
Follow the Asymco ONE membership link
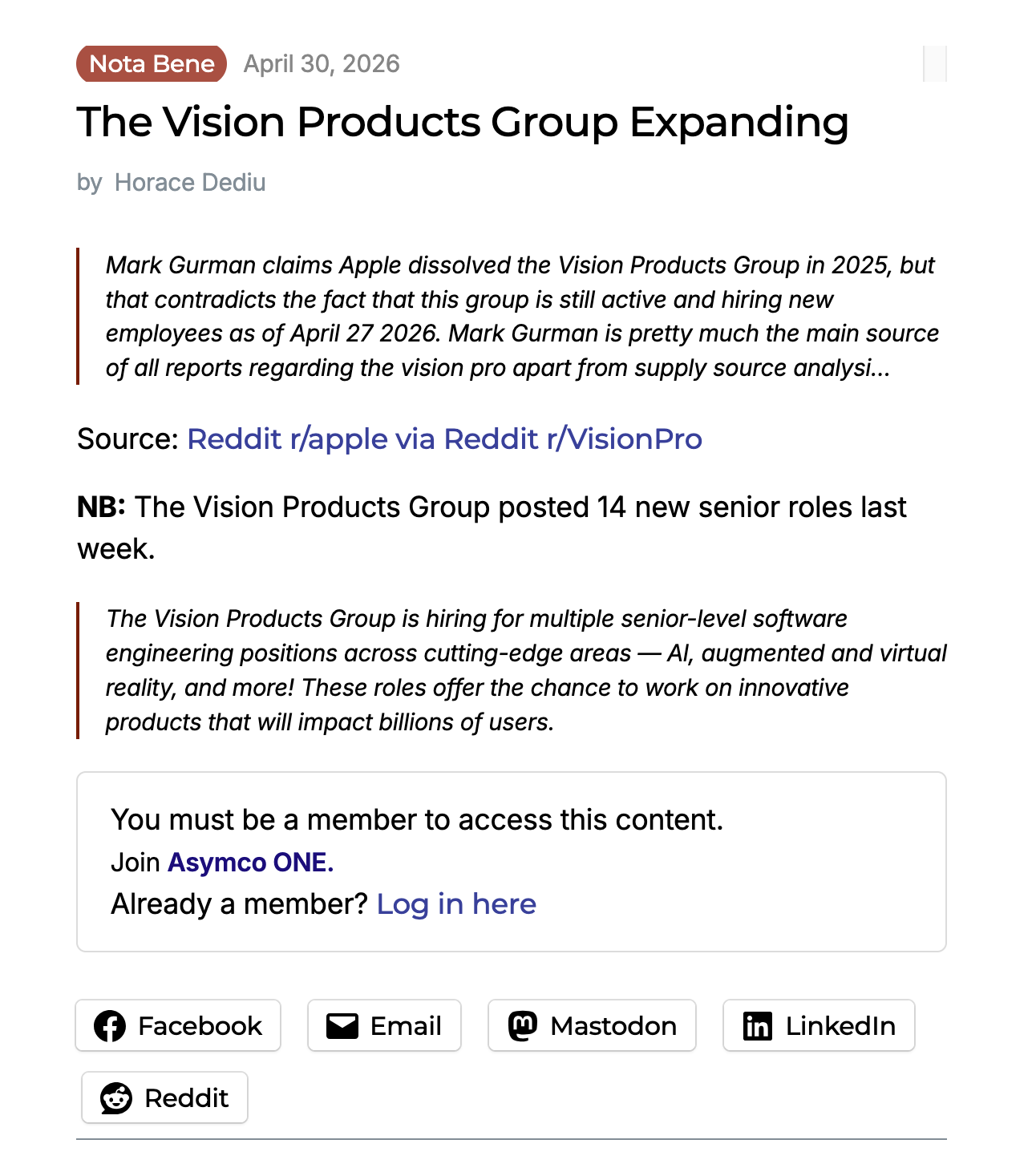[250, 863]
